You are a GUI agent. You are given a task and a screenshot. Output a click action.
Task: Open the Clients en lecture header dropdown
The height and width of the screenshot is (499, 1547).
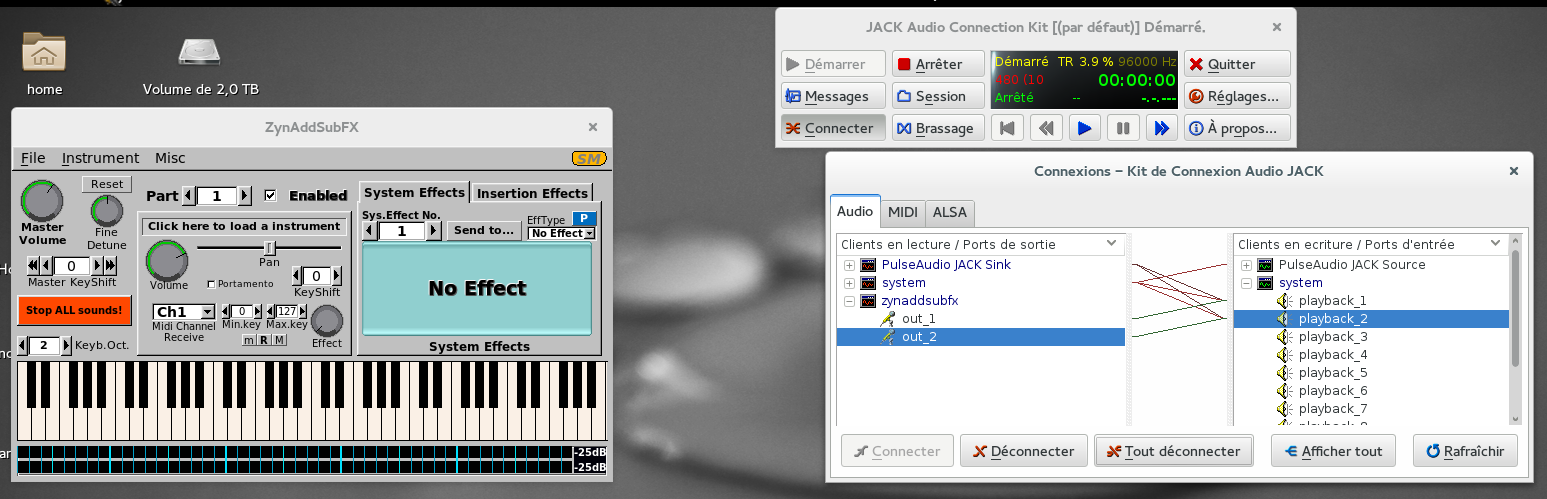point(1112,244)
